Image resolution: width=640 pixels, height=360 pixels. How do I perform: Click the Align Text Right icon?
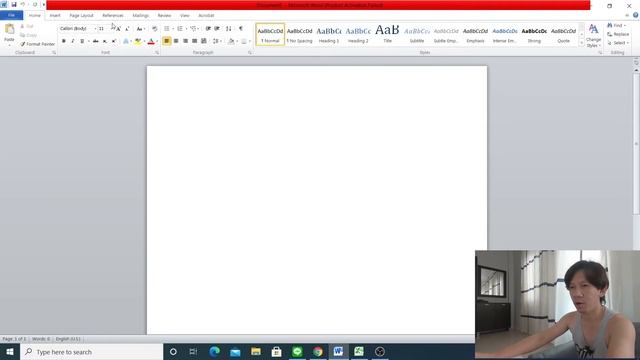click(x=185, y=41)
